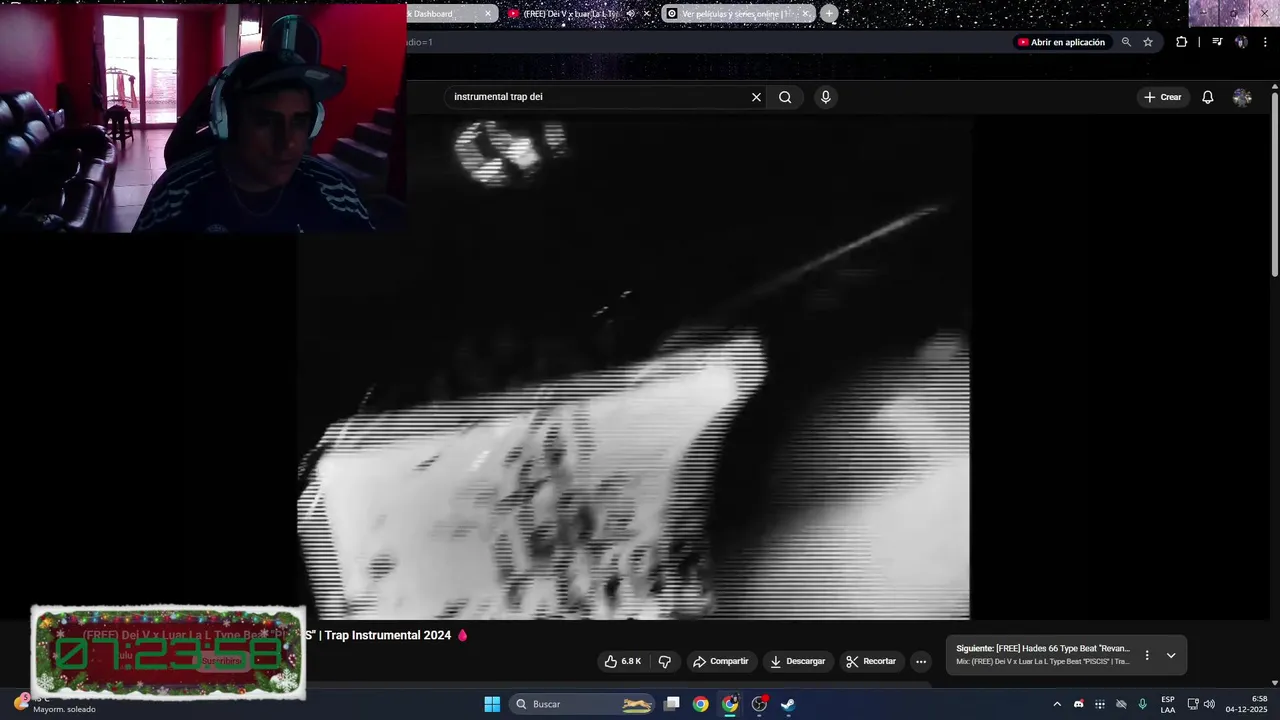The height and width of the screenshot is (720, 1280).
Task: Open the Chrome extensions puzzle menu
Action: coord(1182,42)
